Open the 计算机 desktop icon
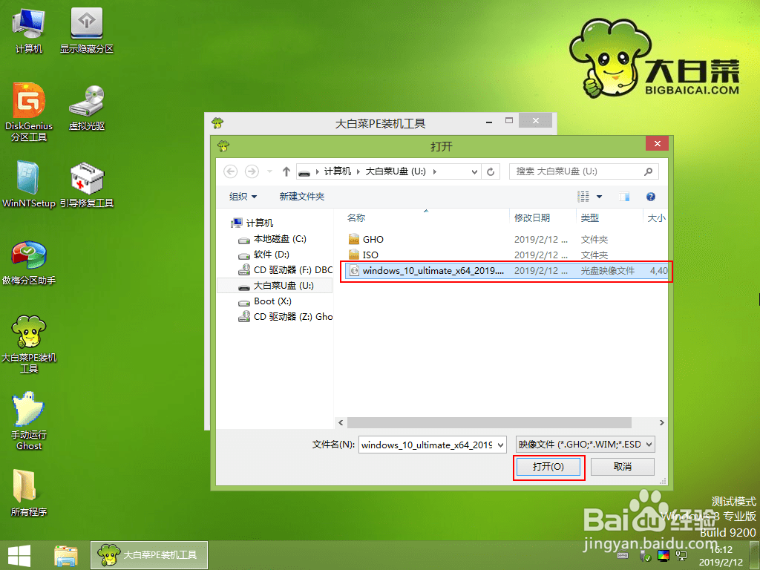This screenshot has width=760, height=570. click(29, 31)
